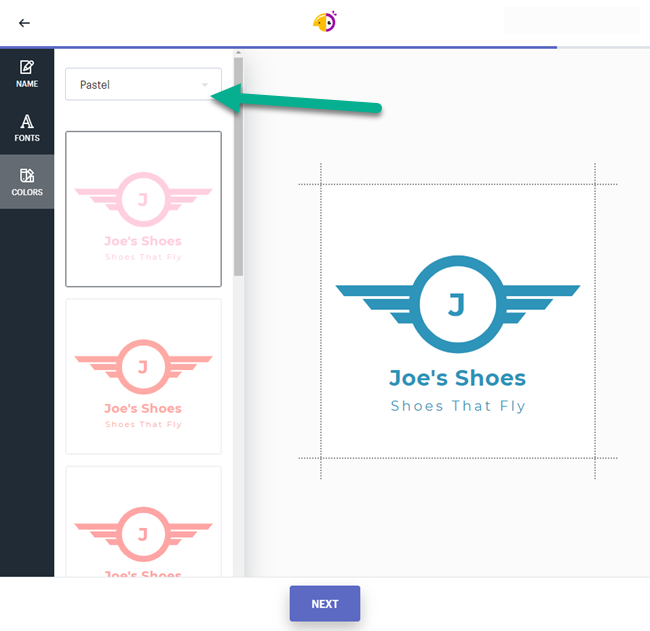Select the Colors section in the sidebar
This screenshot has width=650, height=631.
point(27,181)
